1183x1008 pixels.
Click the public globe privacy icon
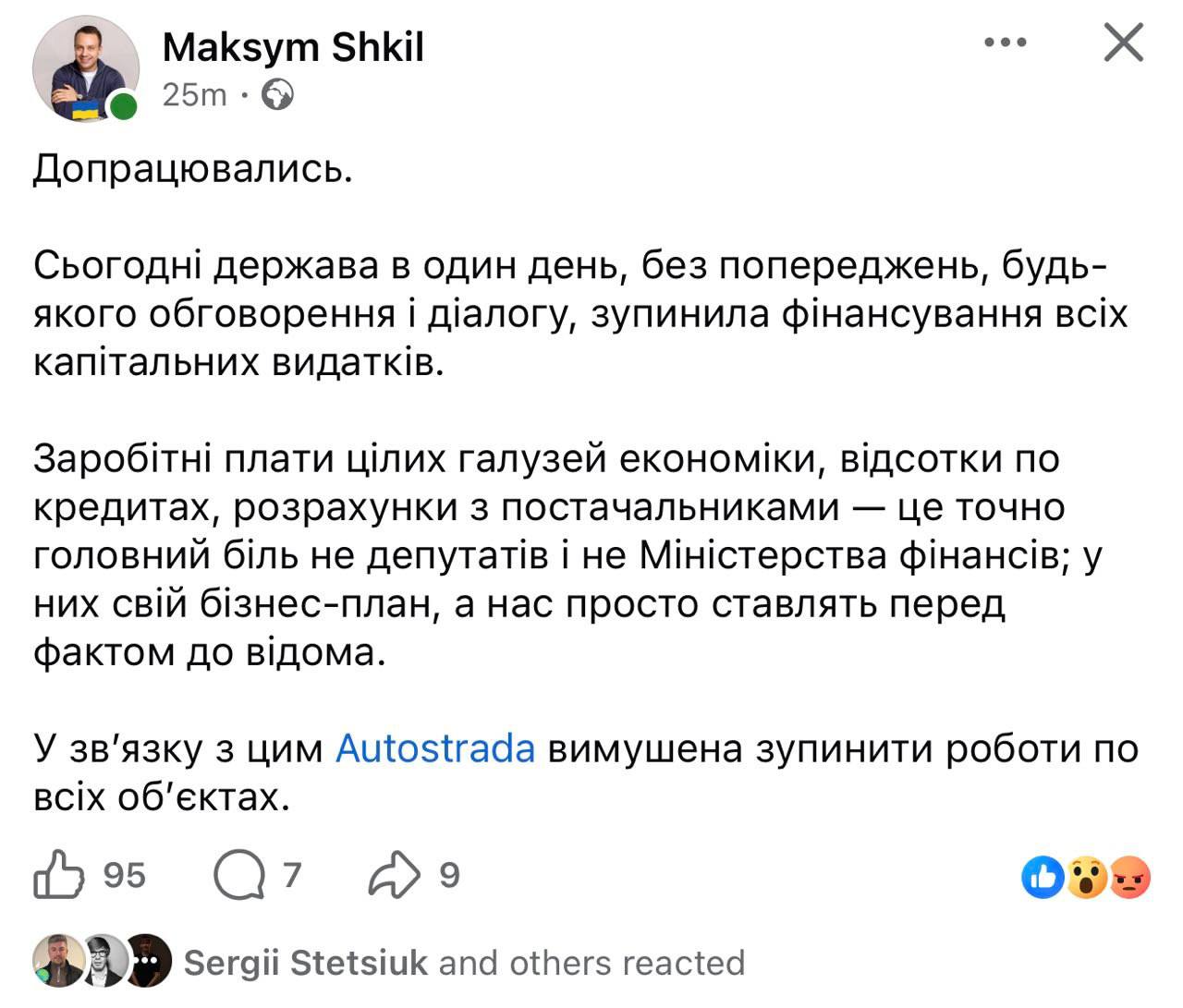(x=278, y=94)
